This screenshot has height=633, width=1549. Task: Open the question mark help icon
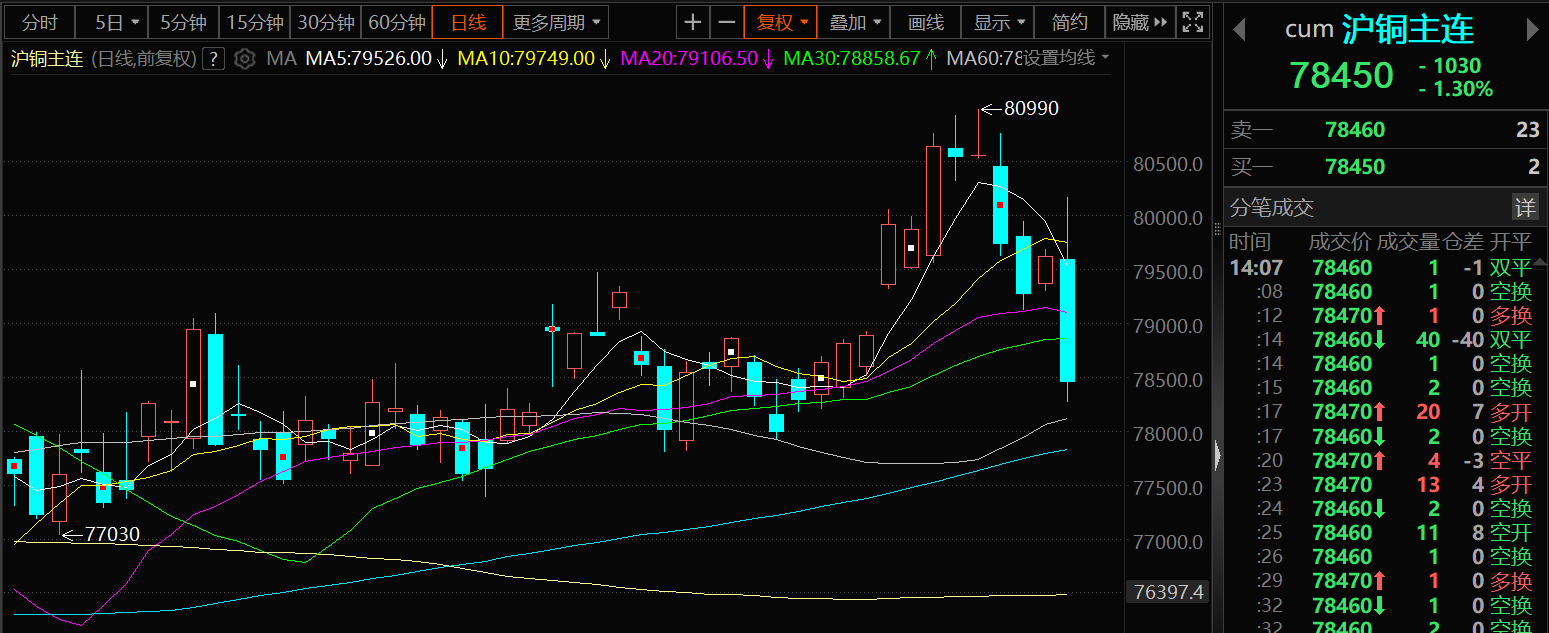(213, 59)
